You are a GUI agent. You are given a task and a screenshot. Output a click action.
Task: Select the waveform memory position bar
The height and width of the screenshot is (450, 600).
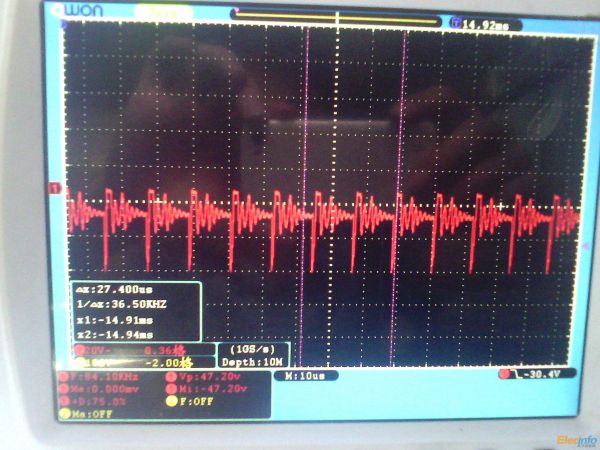click(x=336, y=17)
